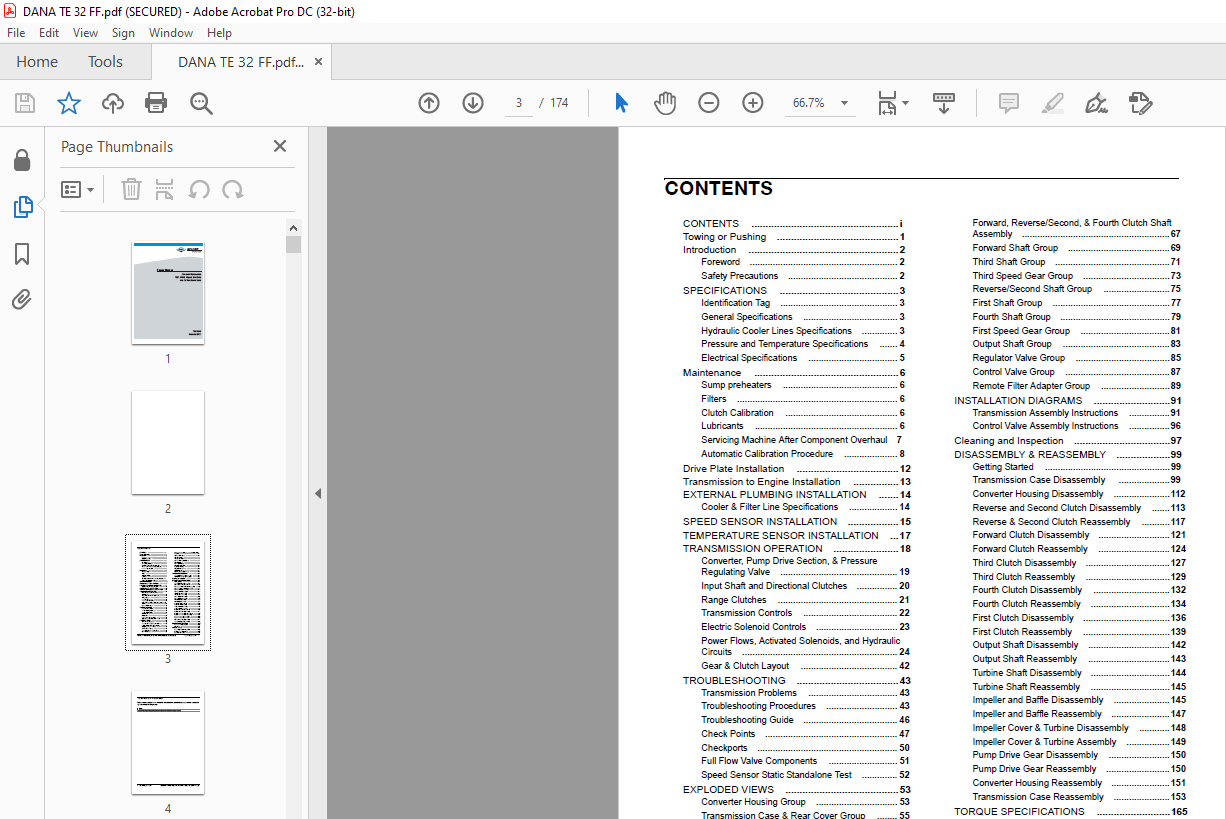Rotate page clockwise in thumbnails panel
1226x819 pixels.
(x=233, y=189)
